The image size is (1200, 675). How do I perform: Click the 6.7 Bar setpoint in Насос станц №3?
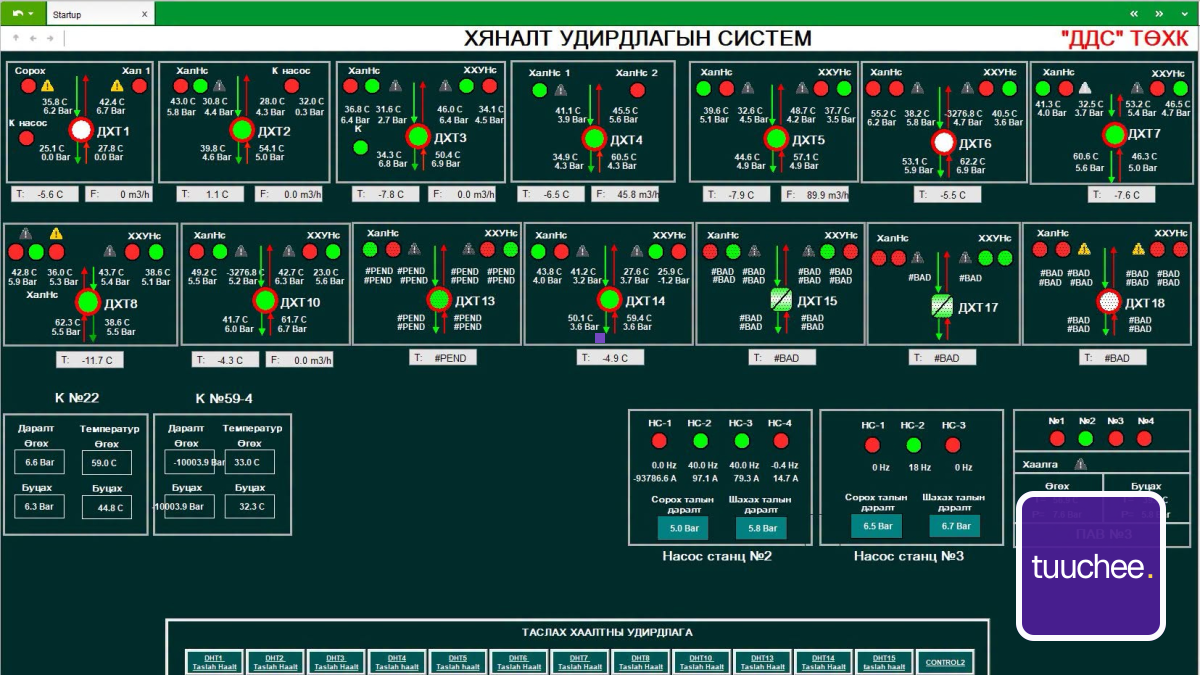click(x=955, y=526)
